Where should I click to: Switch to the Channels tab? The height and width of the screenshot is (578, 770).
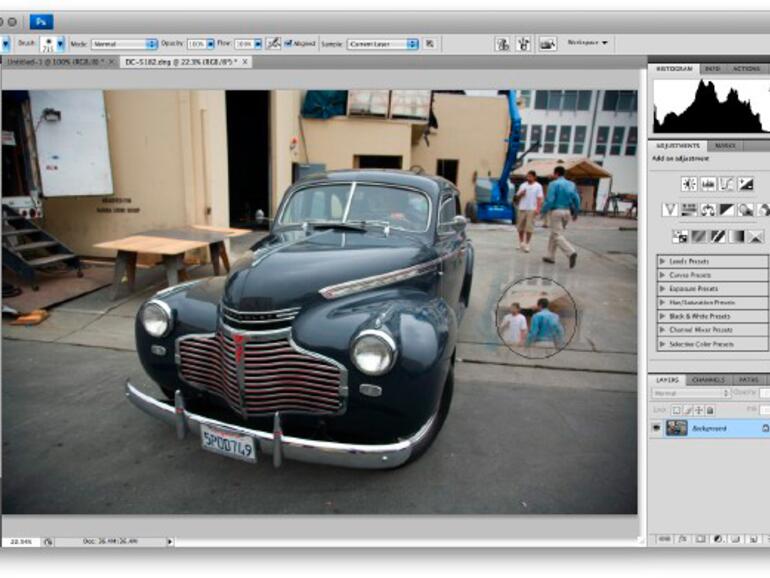click(x=709, y=380)
